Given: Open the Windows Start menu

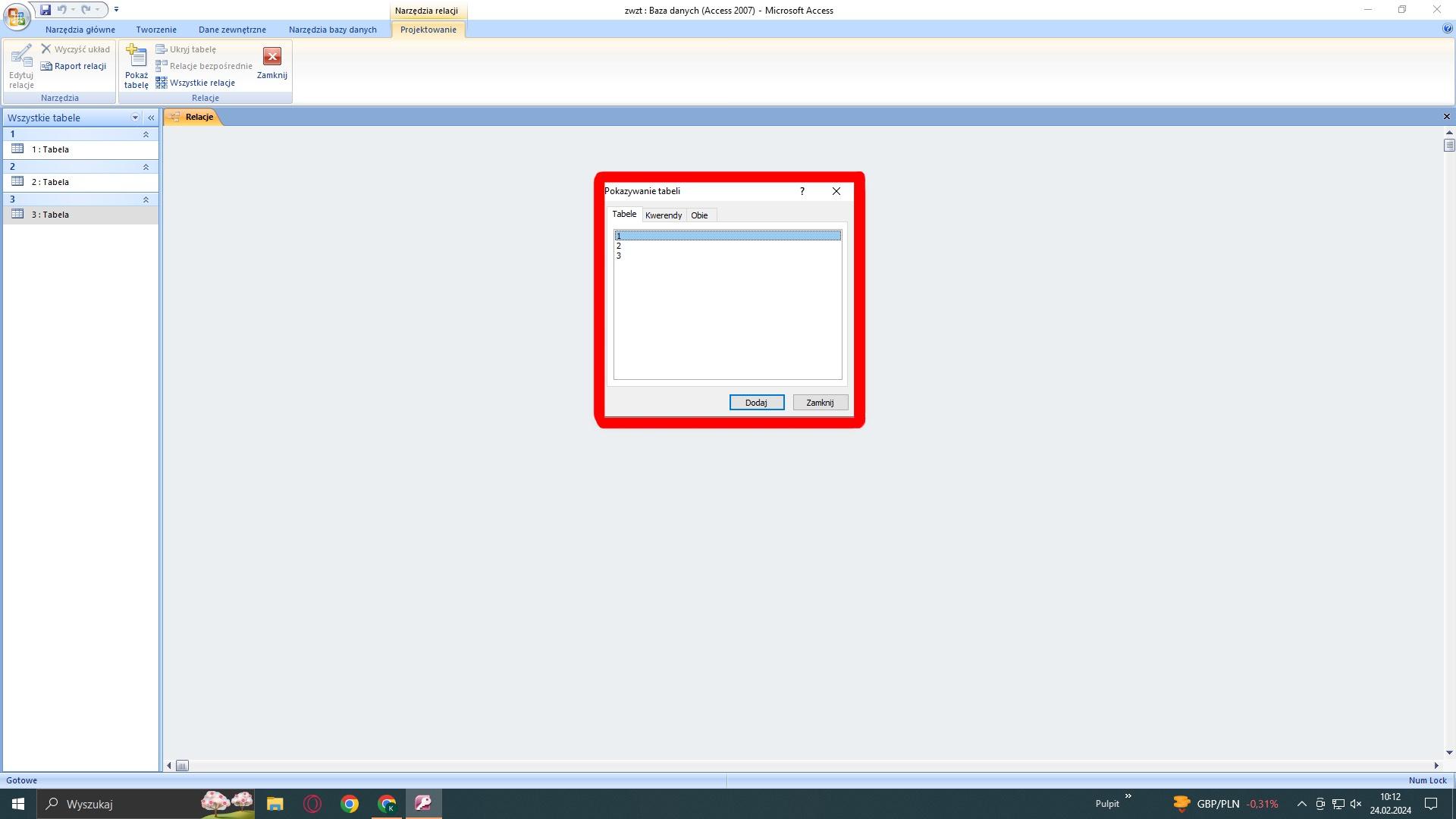Looking at the screenshot, I should click(18, 804).
